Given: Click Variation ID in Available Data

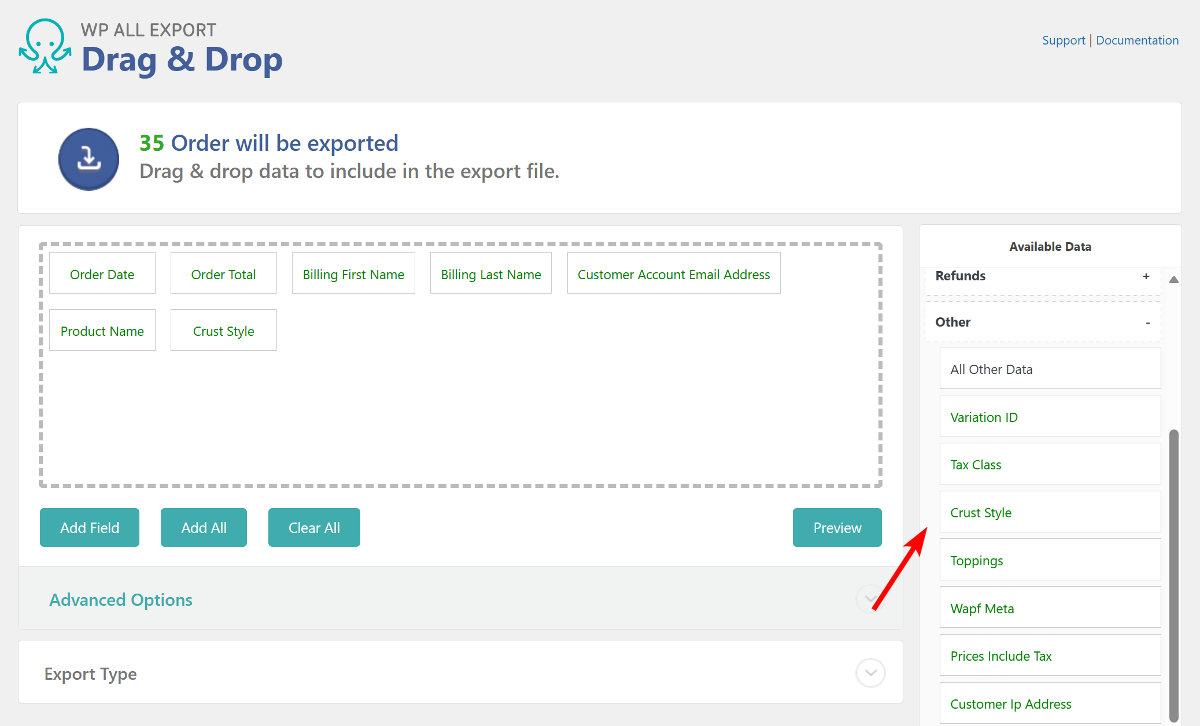Looking at the screenshot, I should [x=983, y=416].
